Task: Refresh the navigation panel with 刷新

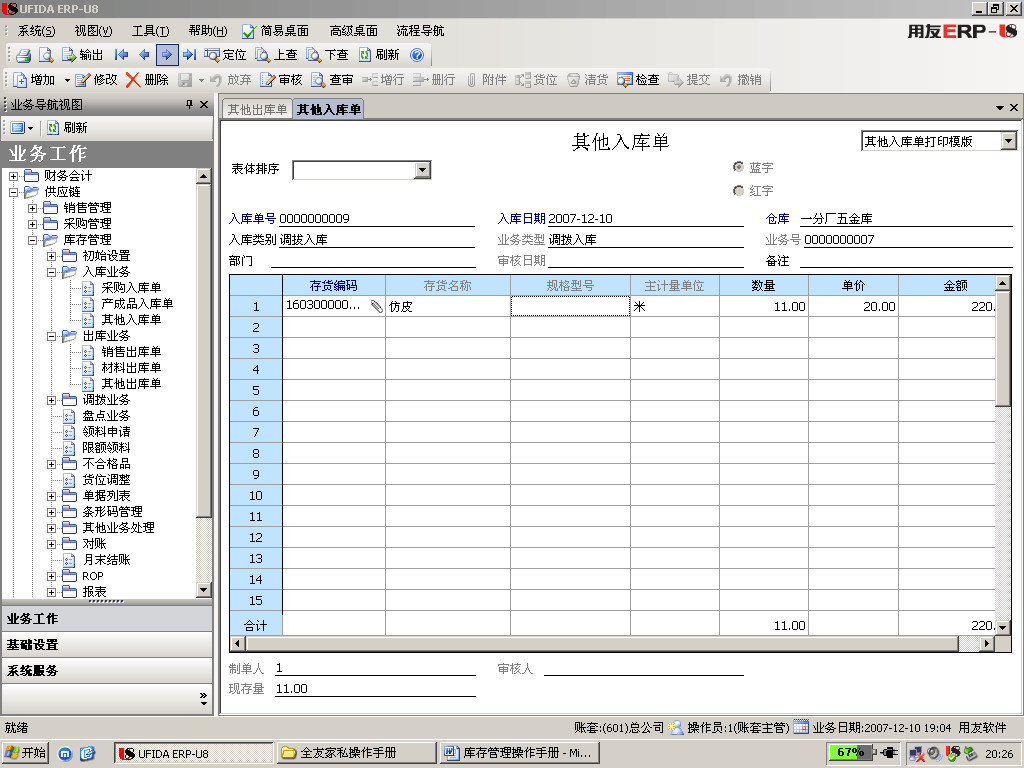Action: (67, 127)
